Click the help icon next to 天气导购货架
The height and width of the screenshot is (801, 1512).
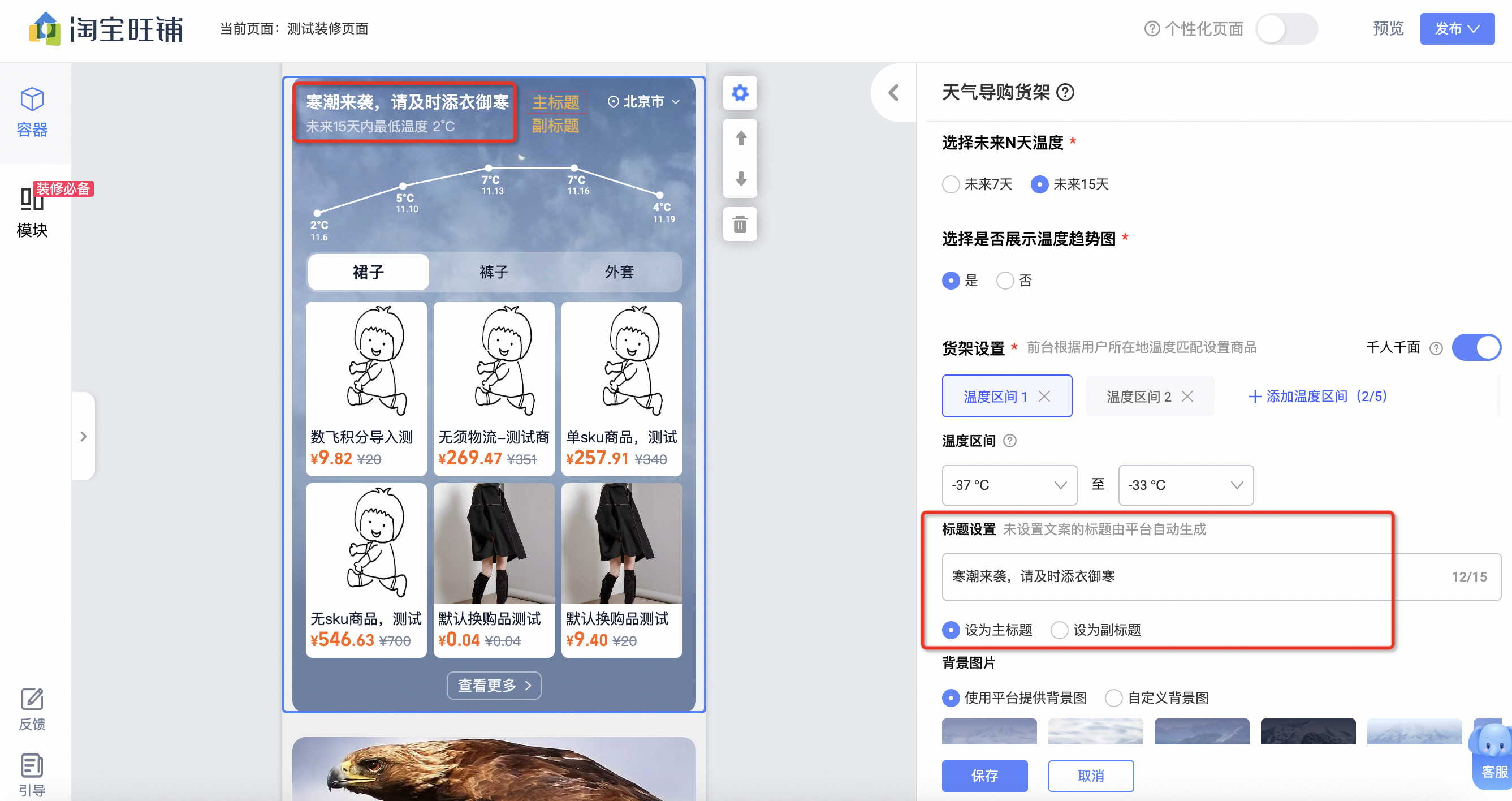(x=1066, y=92)
